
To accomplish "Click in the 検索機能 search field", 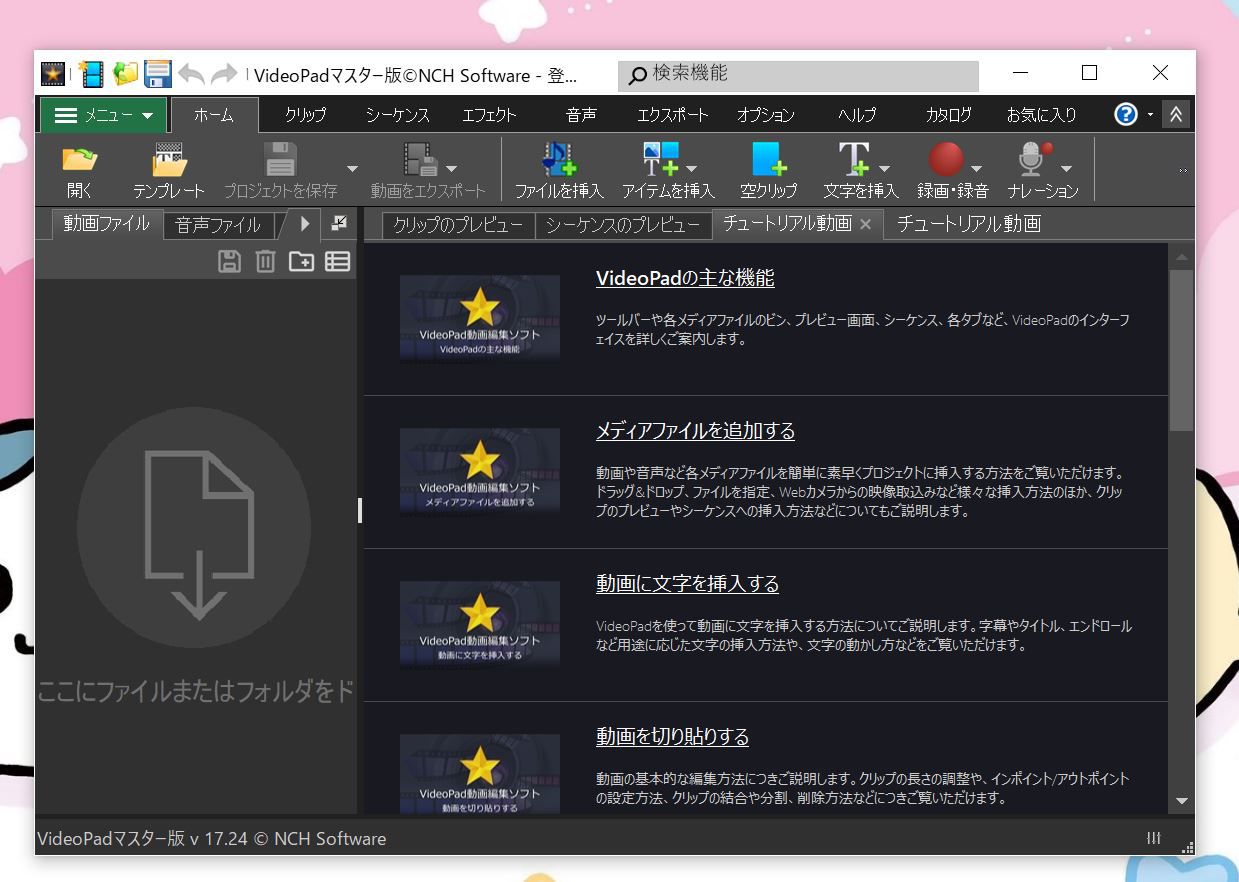I will tap(798, 75).
